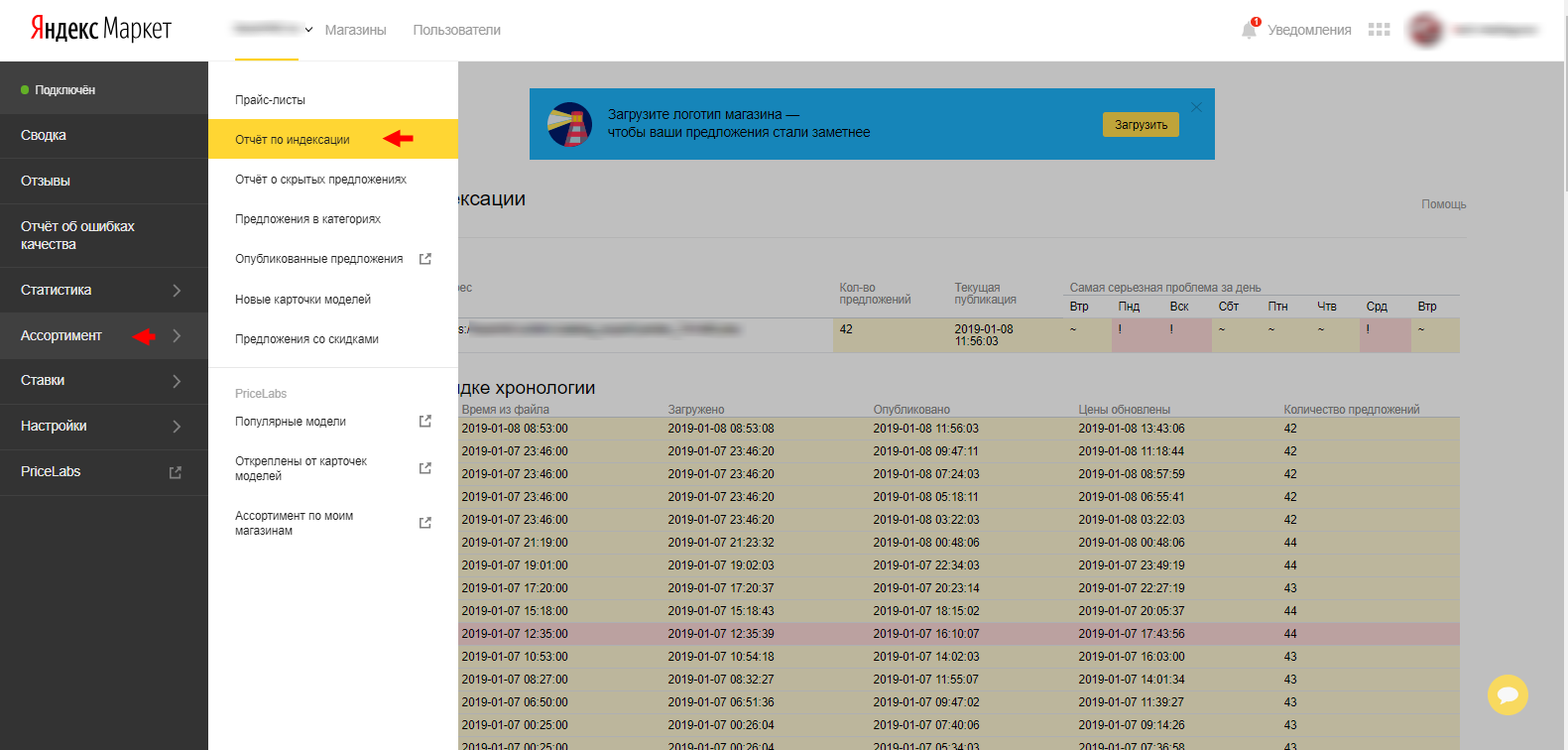
Task: Select Отчёт по индексации menu item
Action: click(293, 140)
